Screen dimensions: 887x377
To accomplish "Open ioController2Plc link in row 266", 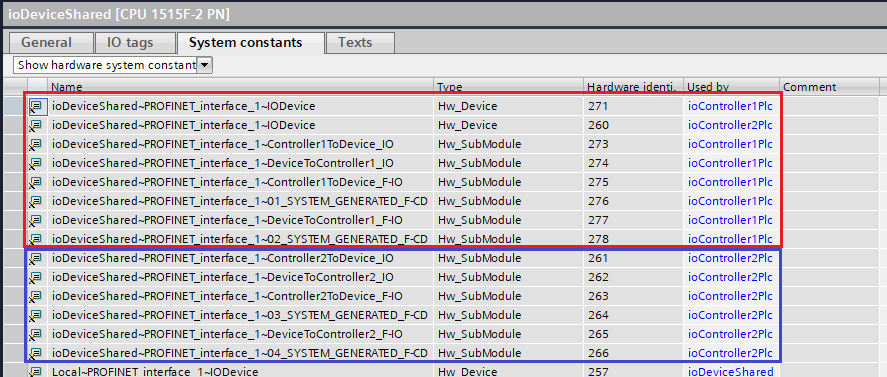I will point(730,353).
